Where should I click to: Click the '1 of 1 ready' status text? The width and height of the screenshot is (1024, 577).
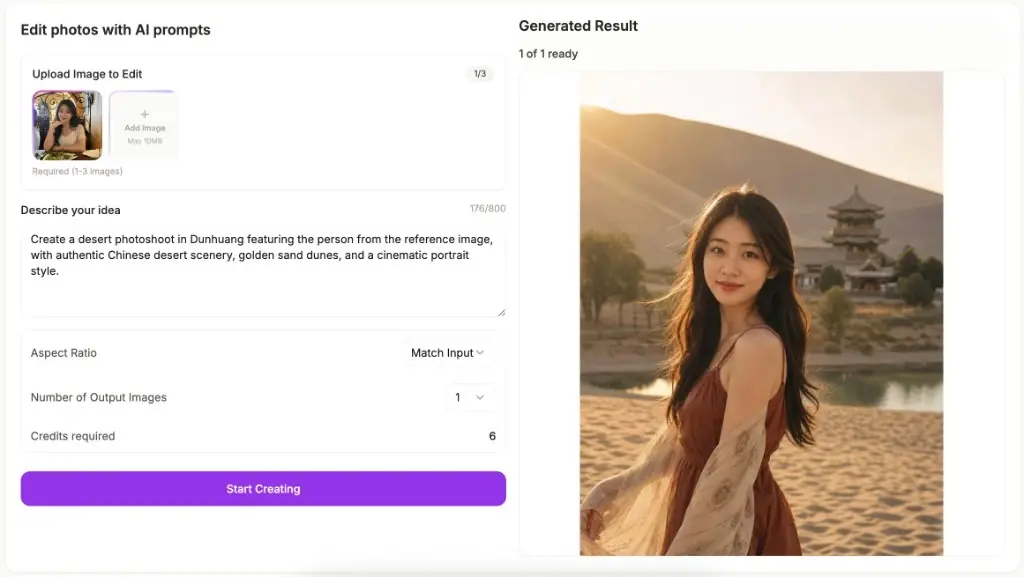(548, 54)
